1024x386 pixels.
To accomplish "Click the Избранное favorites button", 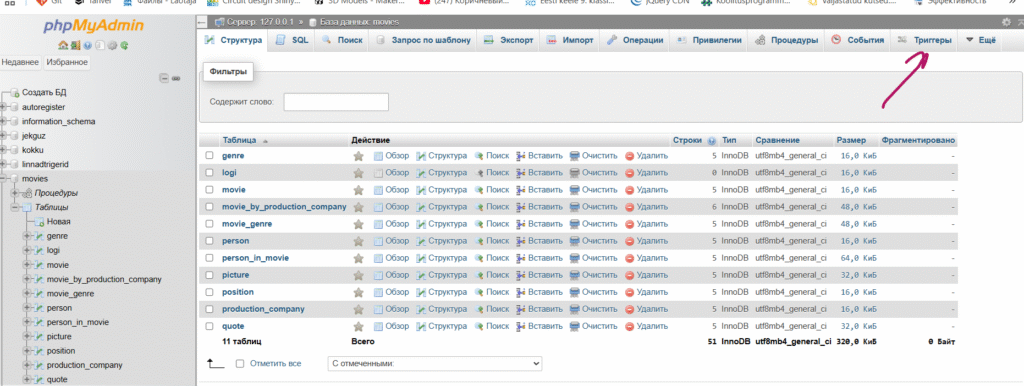I will (67, 62).
